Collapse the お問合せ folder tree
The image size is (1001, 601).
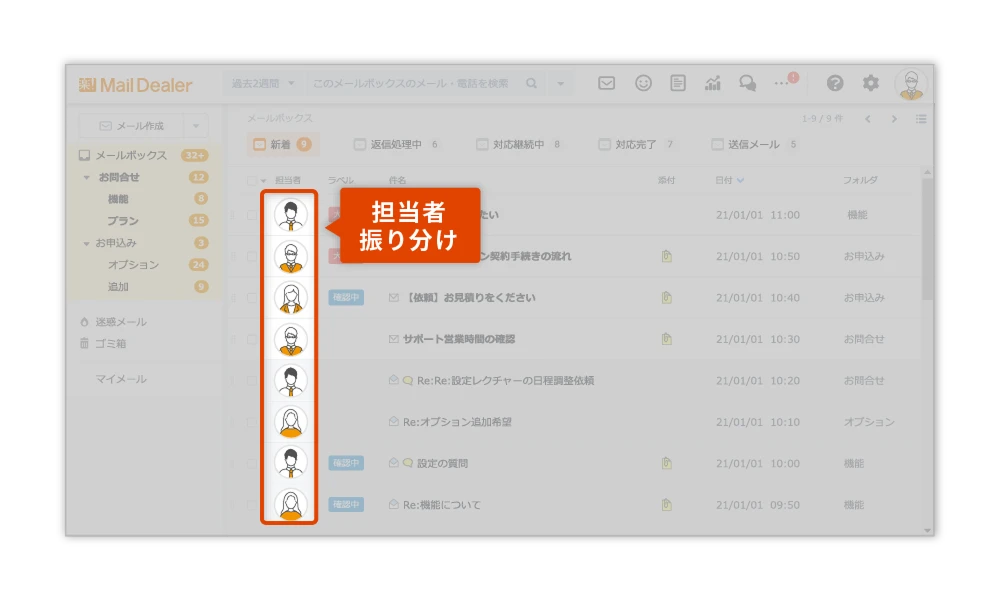(x=86, y=178)
